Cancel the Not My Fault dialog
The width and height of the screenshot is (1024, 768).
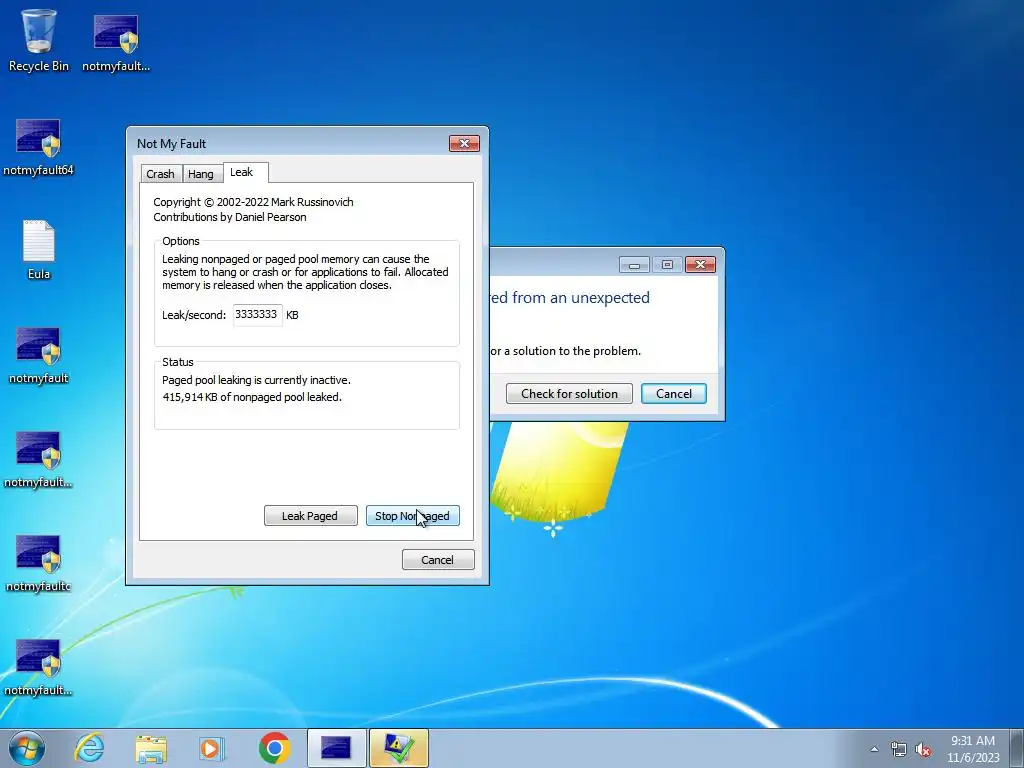pyautogui.click(x=438, y=560)
